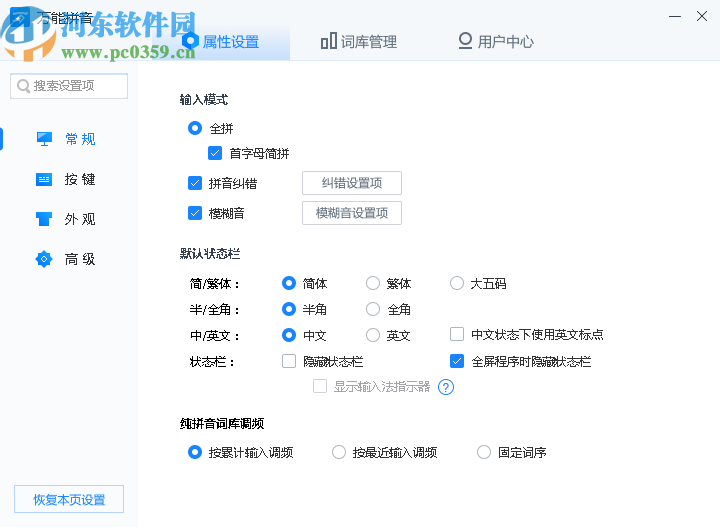Click the help question mark icon
Image resolution: width=720 pixels, height=528 pixels.
[445, 387]
